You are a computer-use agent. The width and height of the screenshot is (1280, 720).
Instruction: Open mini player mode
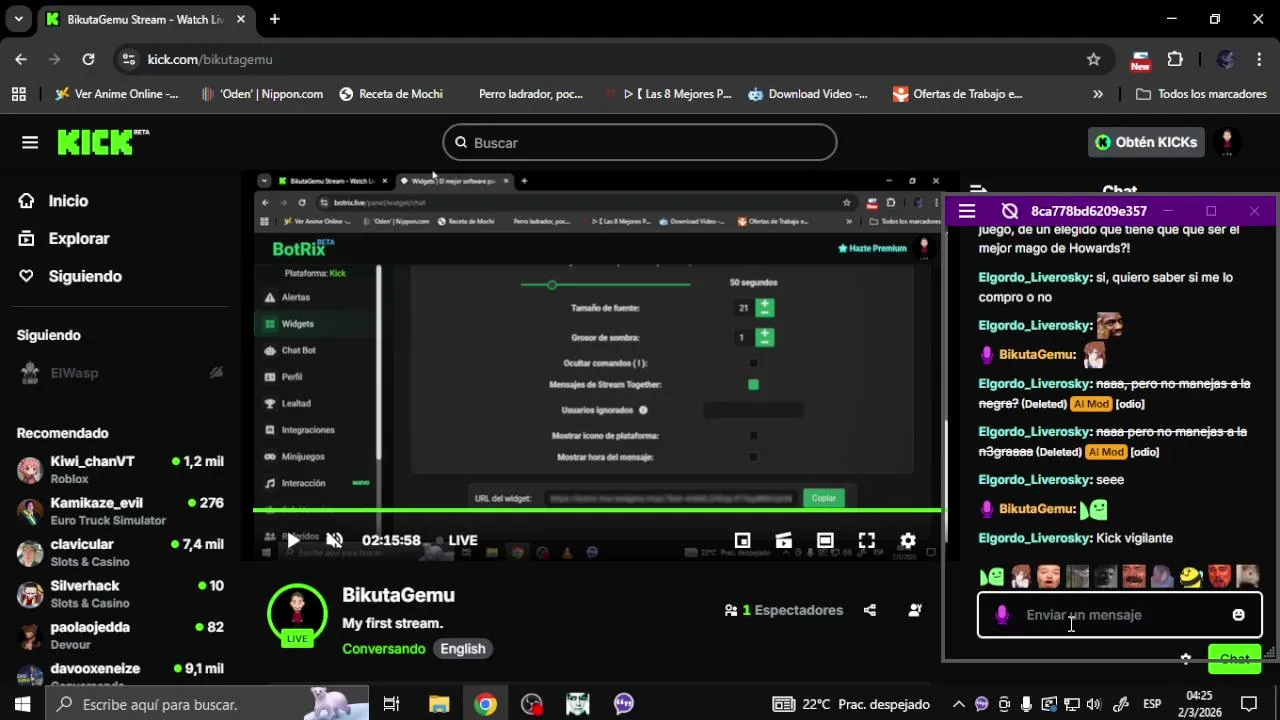click(742, 540)
